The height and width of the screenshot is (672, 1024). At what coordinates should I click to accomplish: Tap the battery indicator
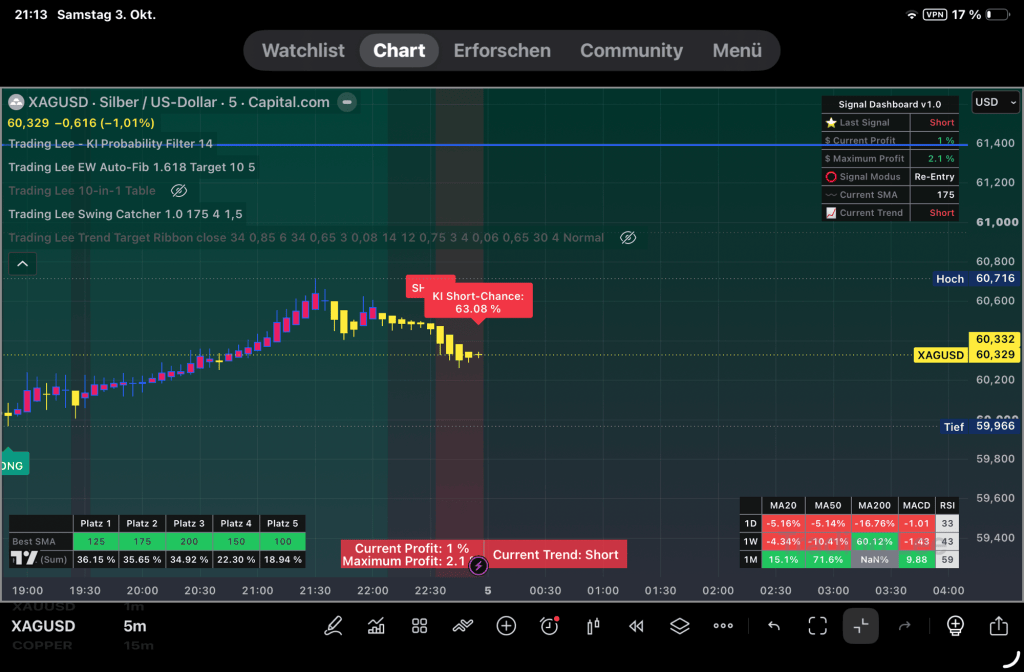[998, 14]
